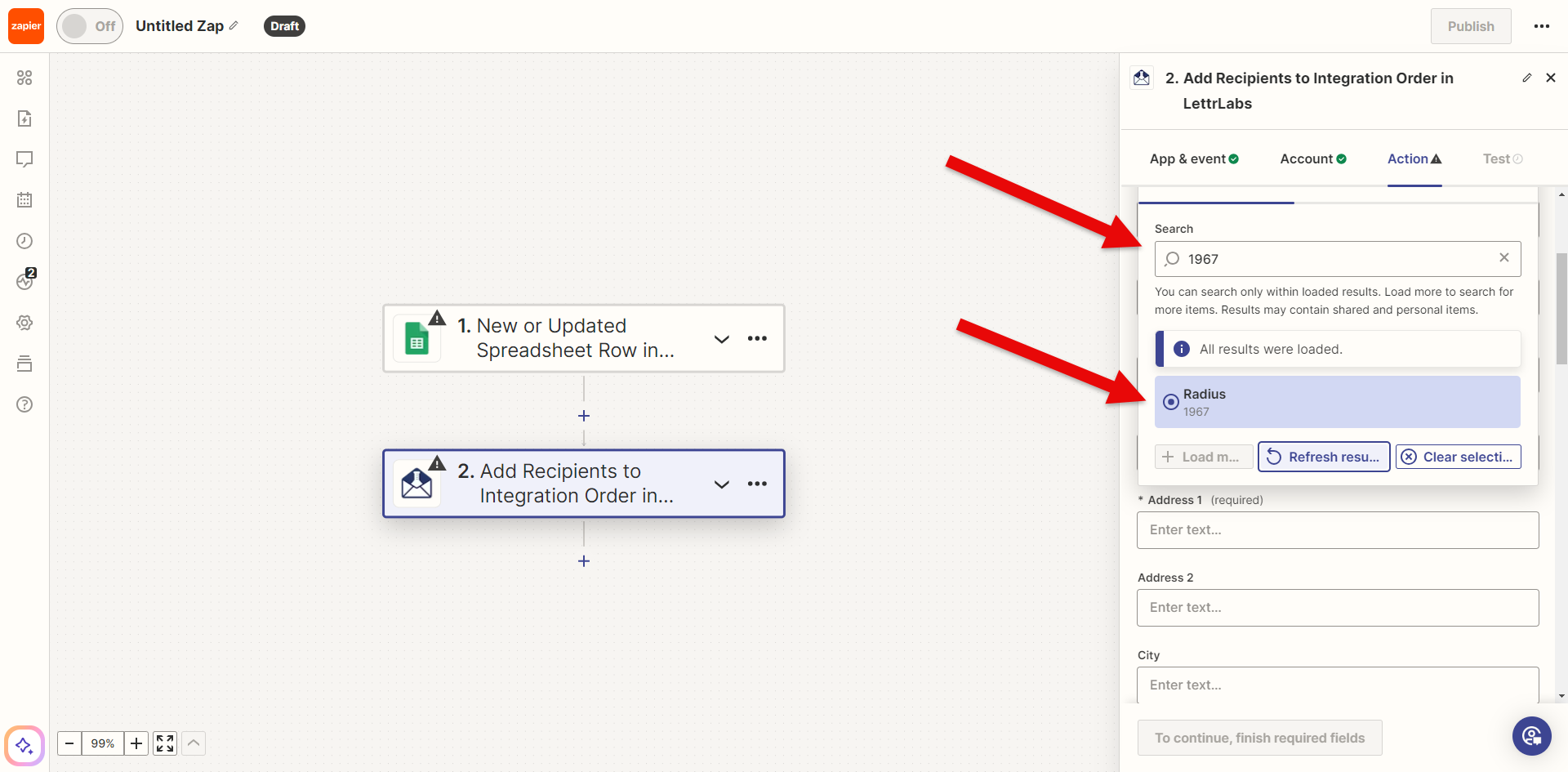Image resolution: width=1568 pixels, height=772 pixels.
Task: Switch to the App & event tab
Action: click(1194, 159)
